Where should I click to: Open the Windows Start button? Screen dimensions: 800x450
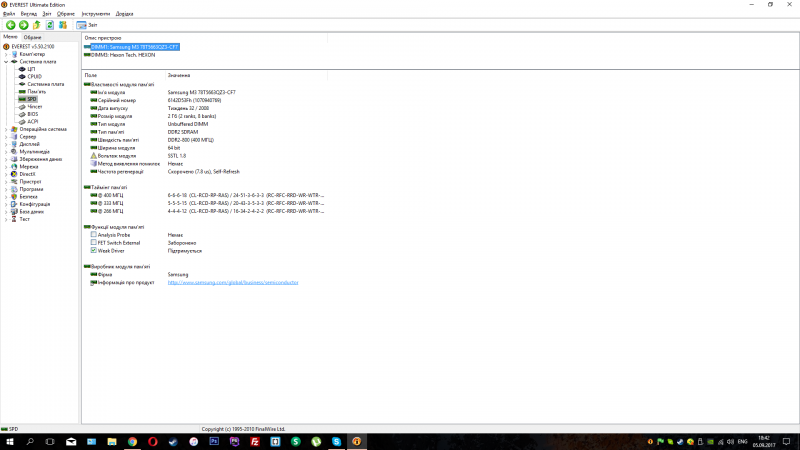pyautogui.click(x=10, y=442)
